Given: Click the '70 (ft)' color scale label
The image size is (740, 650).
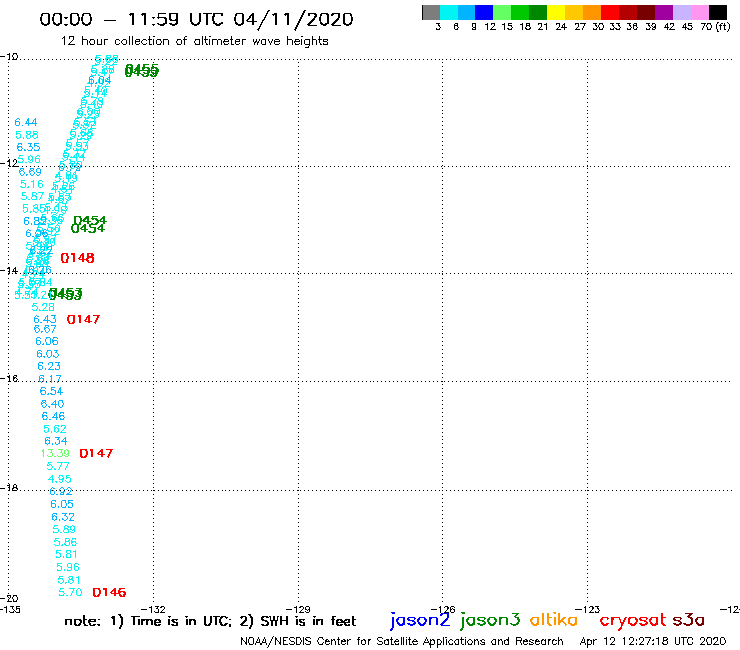Looking at the screenshot, I should pyautogui.click(x=715, y=26).
